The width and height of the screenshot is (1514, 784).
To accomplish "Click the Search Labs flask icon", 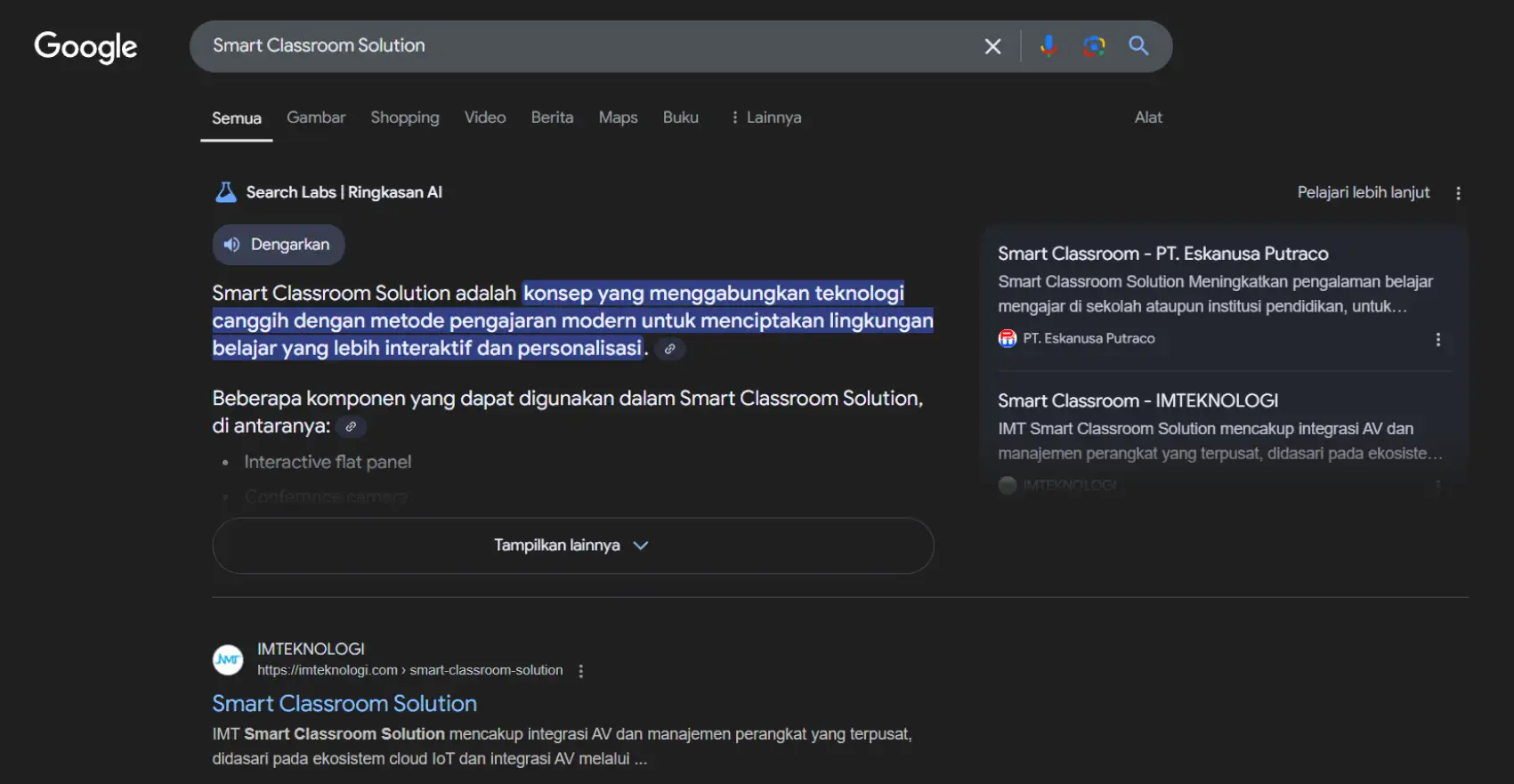I will tap(226, 192).
